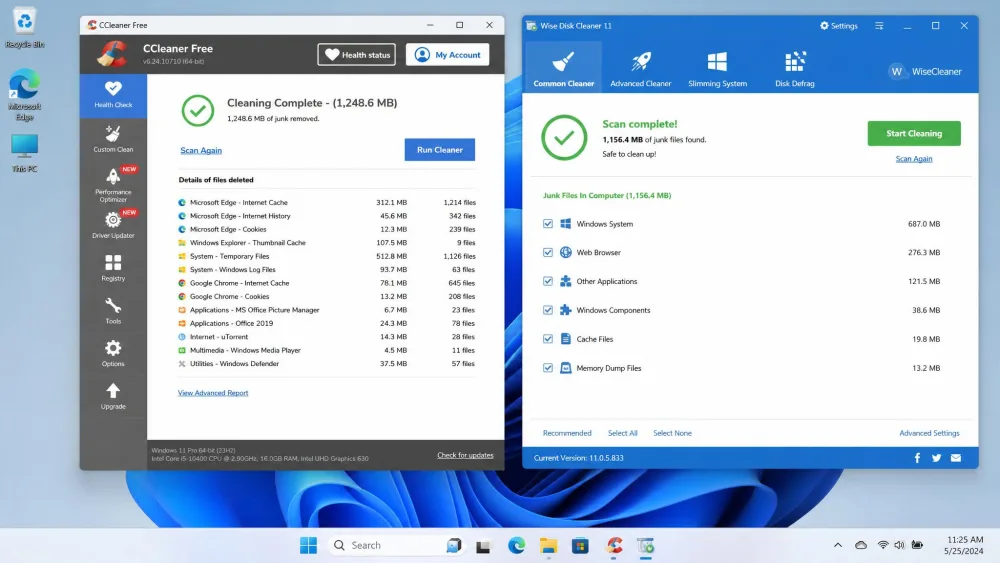Screen dimensions: 1000x563
Task: Click Scan Again link in CCleaner
Action: tap(201, 150)
